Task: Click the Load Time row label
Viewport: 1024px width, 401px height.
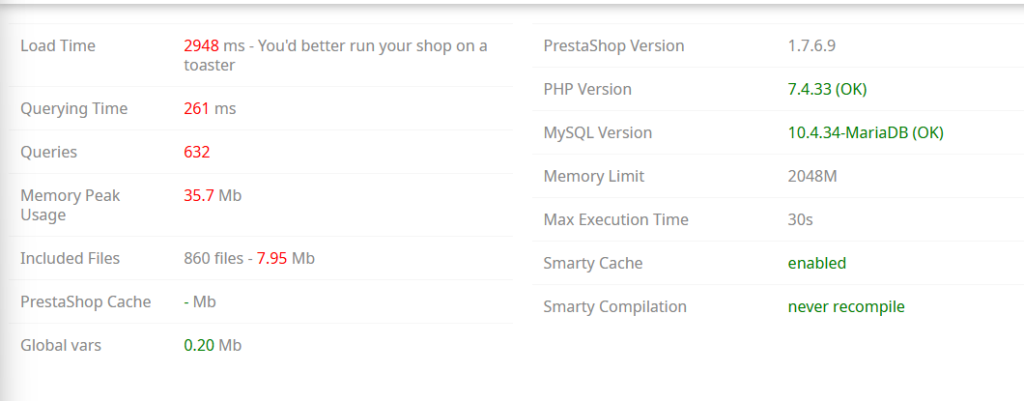Action: 57,46
